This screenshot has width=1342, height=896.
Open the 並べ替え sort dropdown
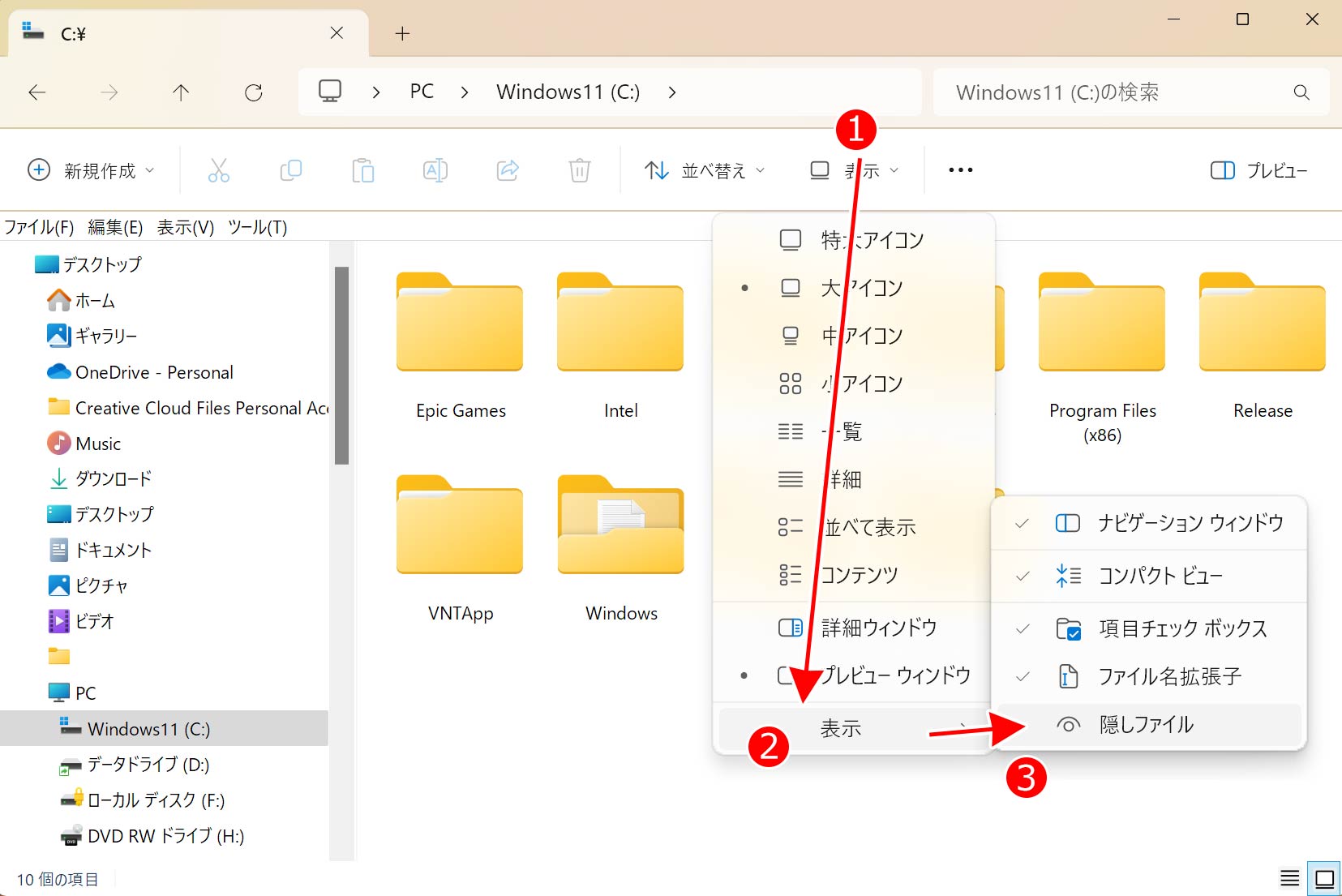(x=704, y=170)
